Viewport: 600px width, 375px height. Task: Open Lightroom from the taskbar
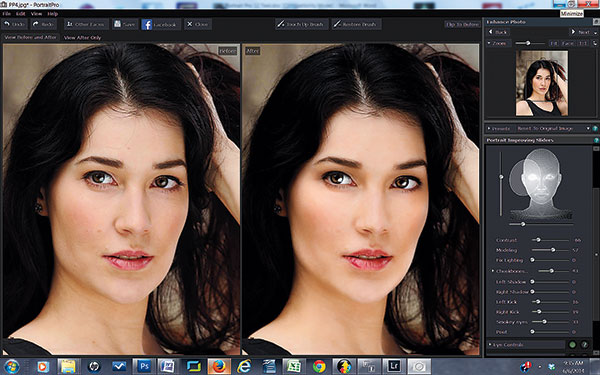point(394,366)
